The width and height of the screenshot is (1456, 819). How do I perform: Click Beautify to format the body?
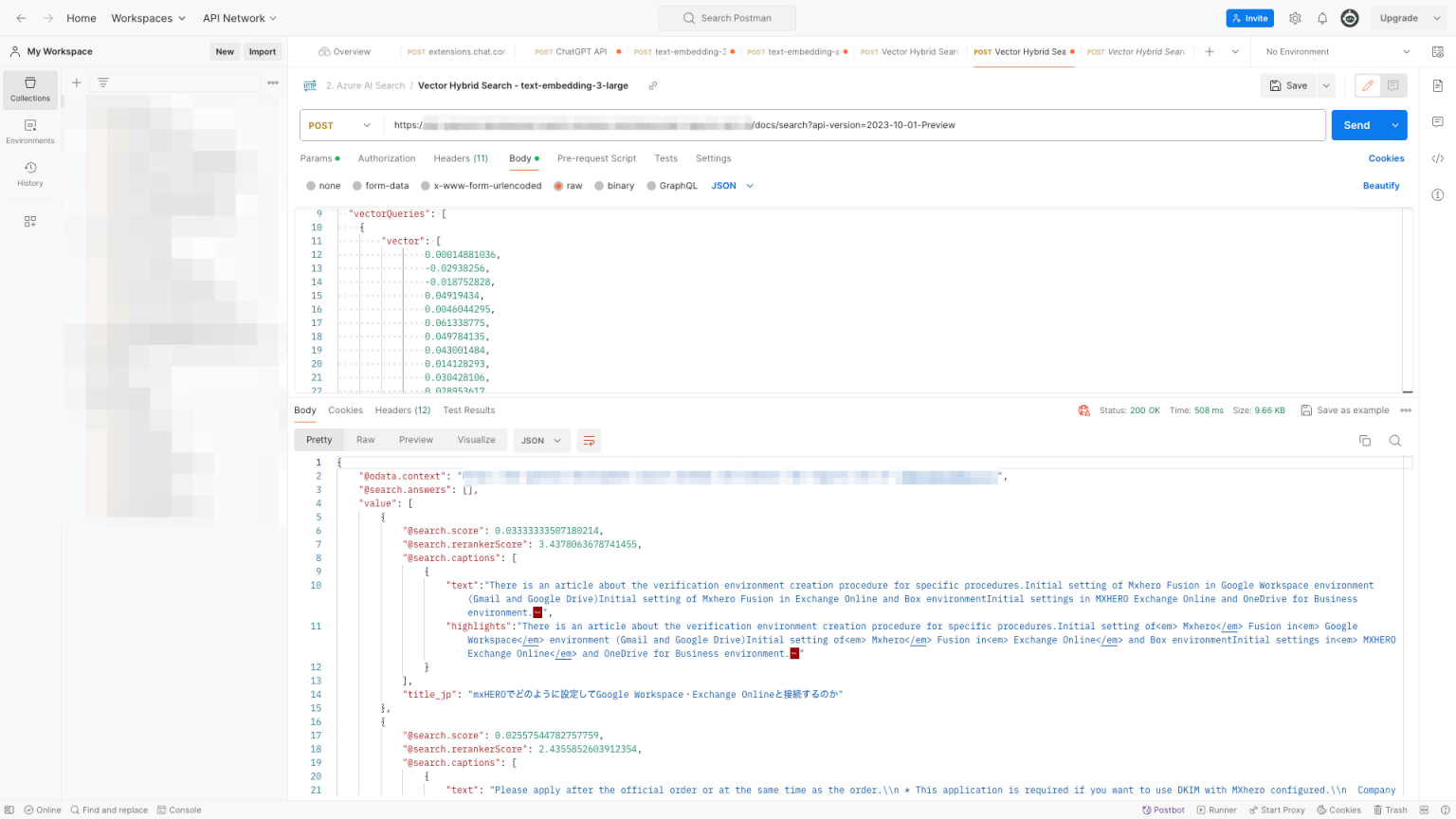coord(1381,185)
